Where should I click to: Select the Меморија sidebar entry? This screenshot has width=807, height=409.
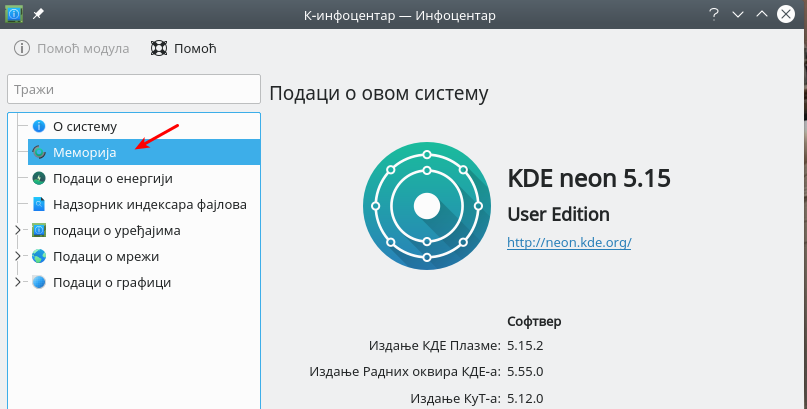click(144, 152)
